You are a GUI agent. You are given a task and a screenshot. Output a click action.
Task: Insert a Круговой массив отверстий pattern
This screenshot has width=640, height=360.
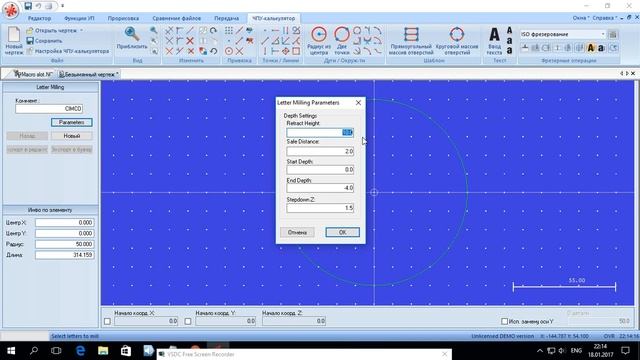pos(457,40)
